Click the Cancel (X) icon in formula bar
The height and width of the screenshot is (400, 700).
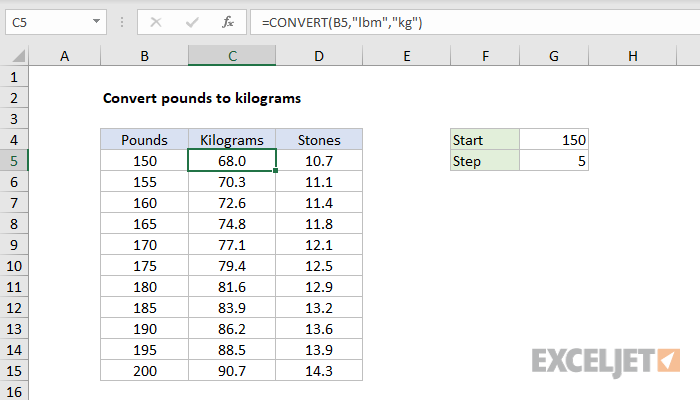click(x=155, y=21)
